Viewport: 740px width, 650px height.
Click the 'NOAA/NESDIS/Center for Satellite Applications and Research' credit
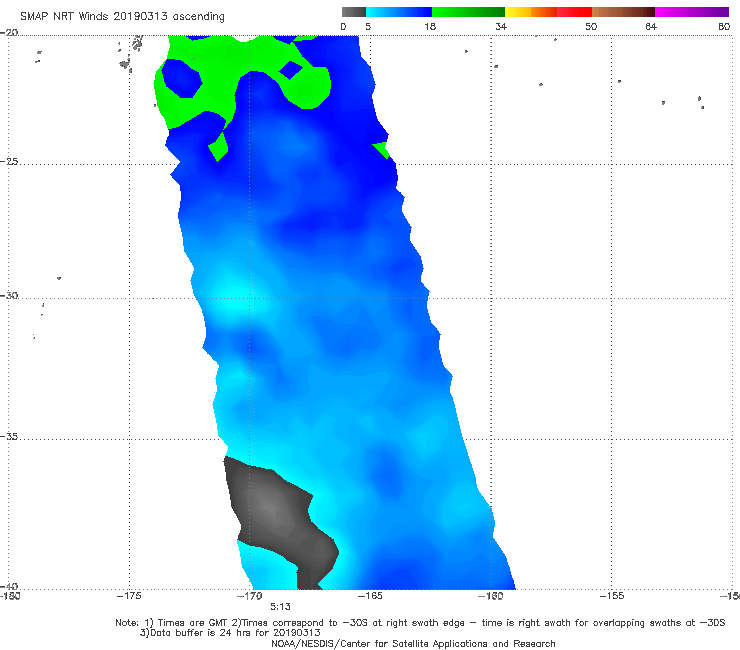[413, 644]
